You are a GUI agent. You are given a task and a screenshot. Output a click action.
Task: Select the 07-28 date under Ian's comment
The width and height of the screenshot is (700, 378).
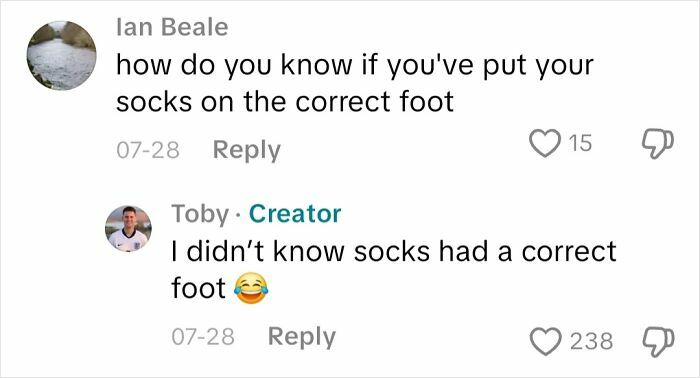pyautogui.click(x=148, y=150)
